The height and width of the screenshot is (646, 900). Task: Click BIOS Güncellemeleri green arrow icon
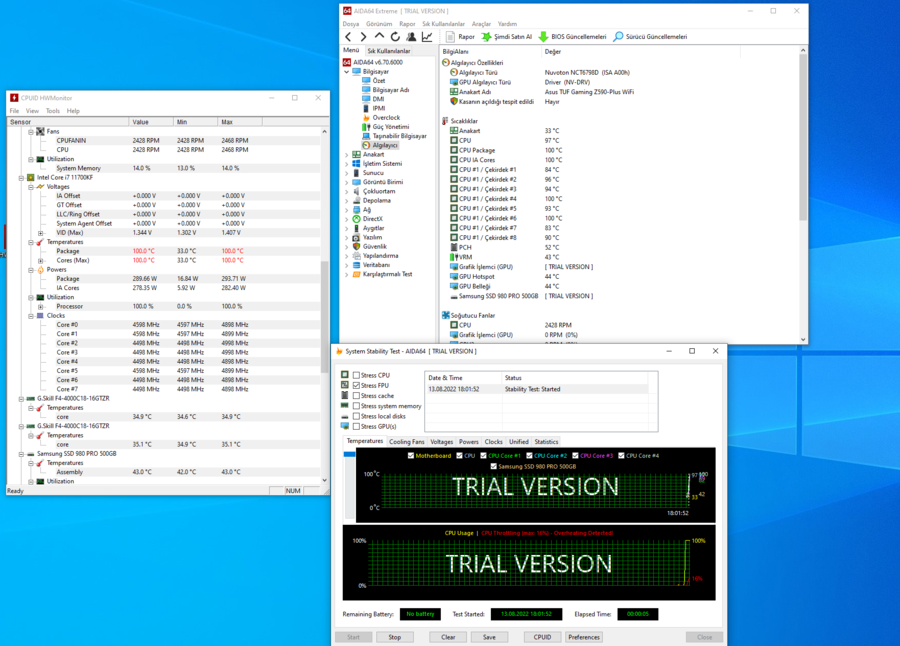click(543, 37)
